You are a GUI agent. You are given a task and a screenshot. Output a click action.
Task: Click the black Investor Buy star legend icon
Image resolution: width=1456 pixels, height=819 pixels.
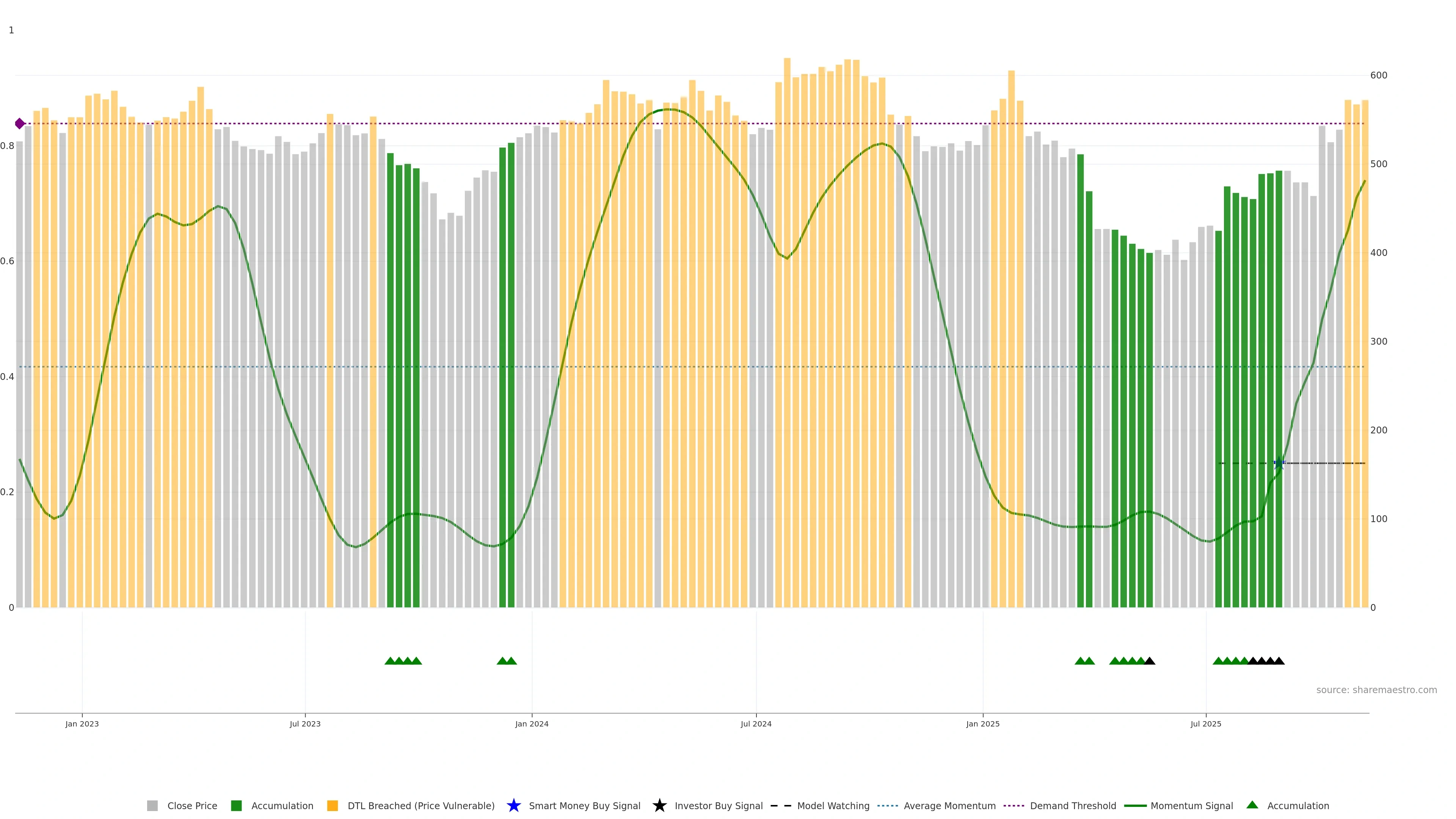pos(659,805)
